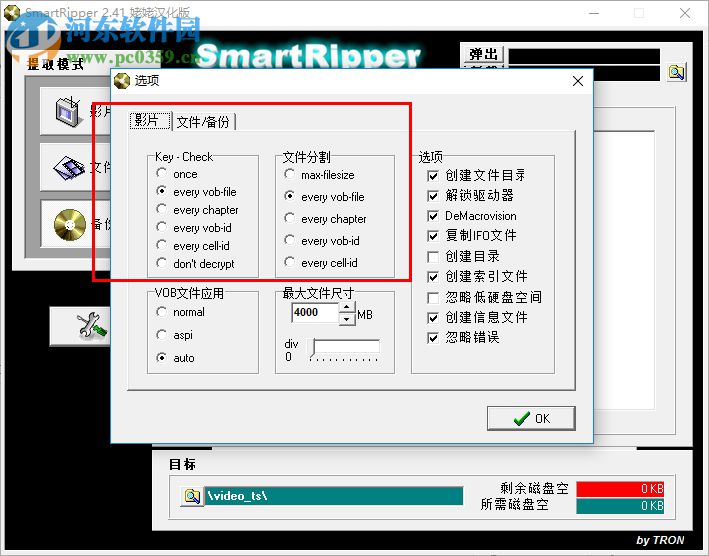Select Key-Check 'once' radio button
The height and width of the screenshot is (556, 709).
(161, 173)
